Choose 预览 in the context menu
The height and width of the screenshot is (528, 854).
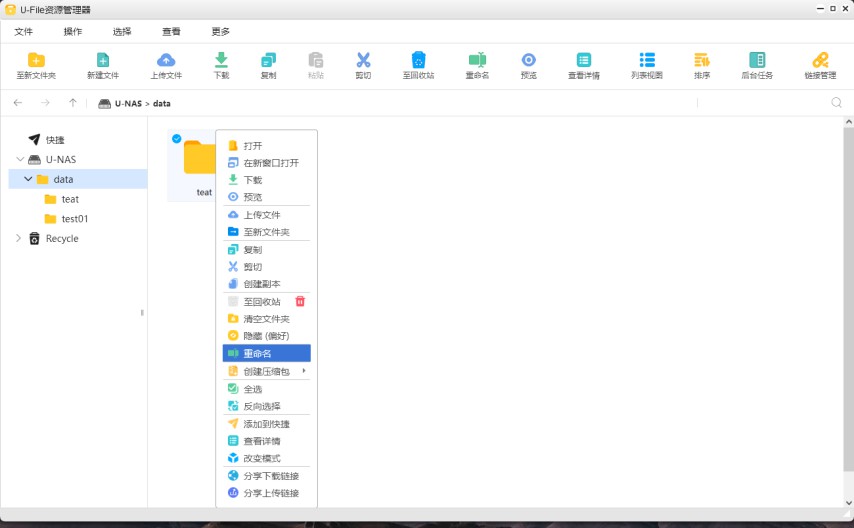[266, 197]
